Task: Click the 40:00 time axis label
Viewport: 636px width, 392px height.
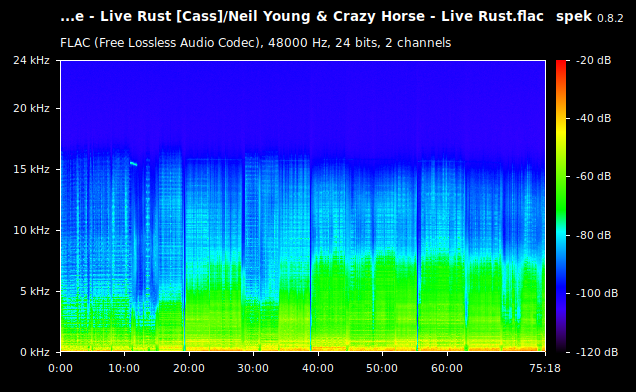Action: pos(318,368)
